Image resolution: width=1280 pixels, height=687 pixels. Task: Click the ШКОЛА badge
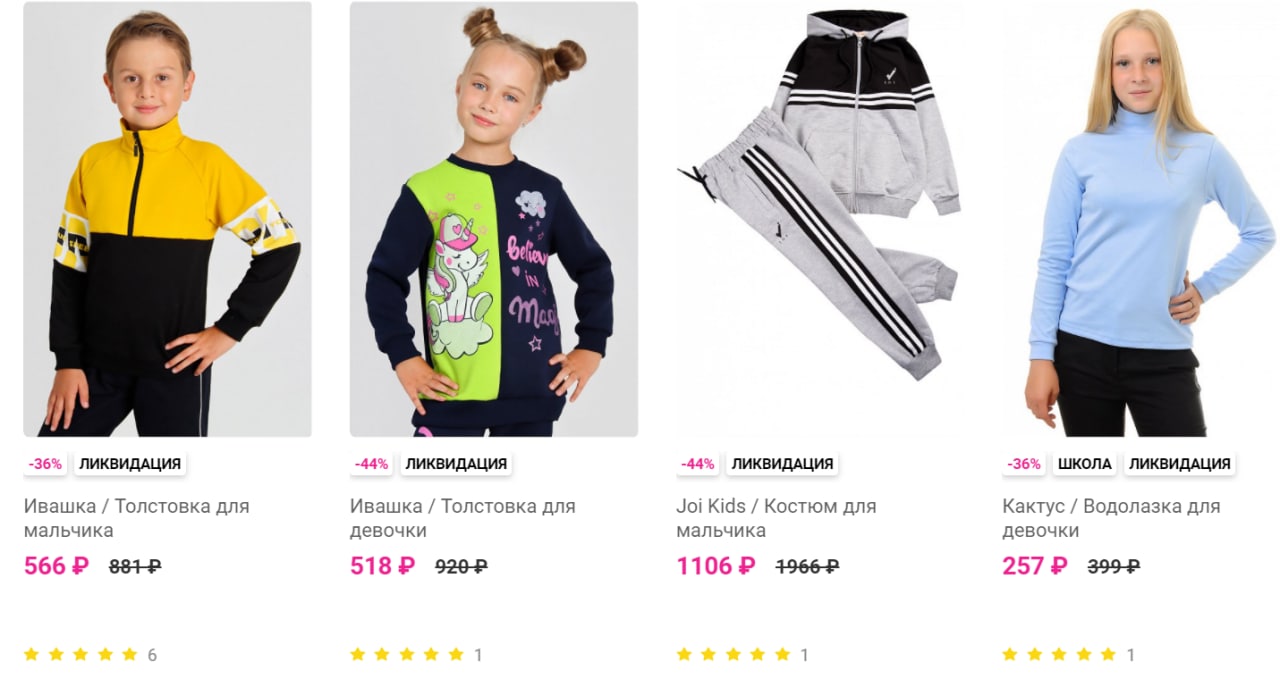pyautogui.click(x=1084, y=464)
